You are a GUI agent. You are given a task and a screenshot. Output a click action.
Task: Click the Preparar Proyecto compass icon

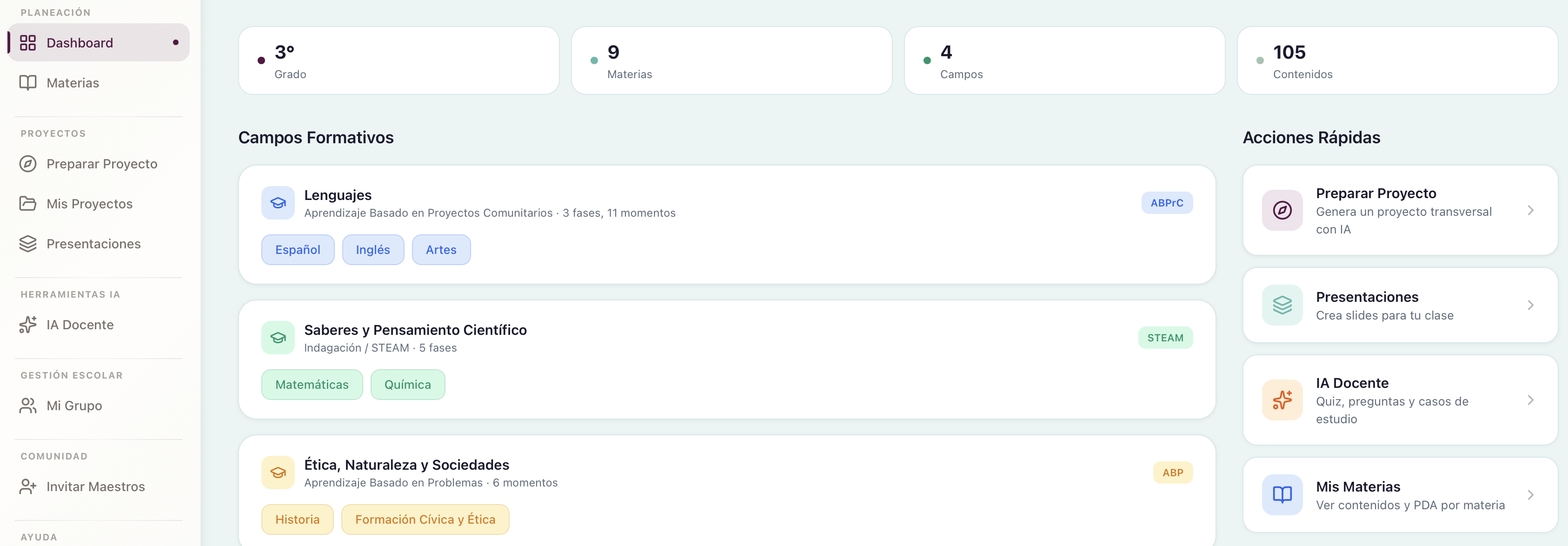(x=28, y=164)
